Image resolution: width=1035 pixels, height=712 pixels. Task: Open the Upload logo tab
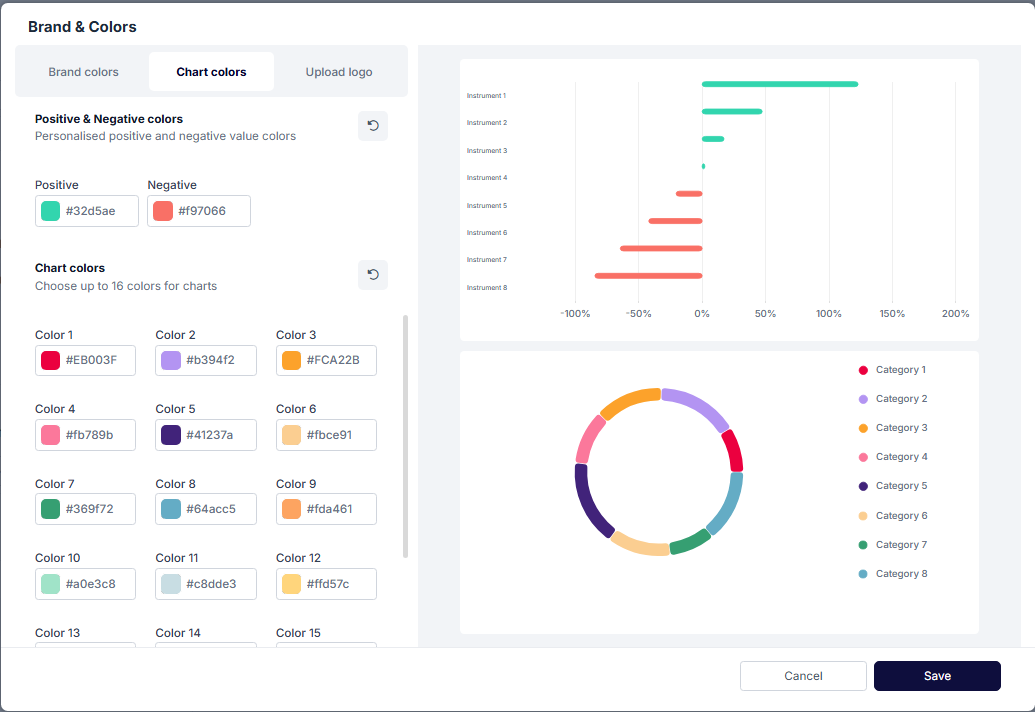(339, 72)
